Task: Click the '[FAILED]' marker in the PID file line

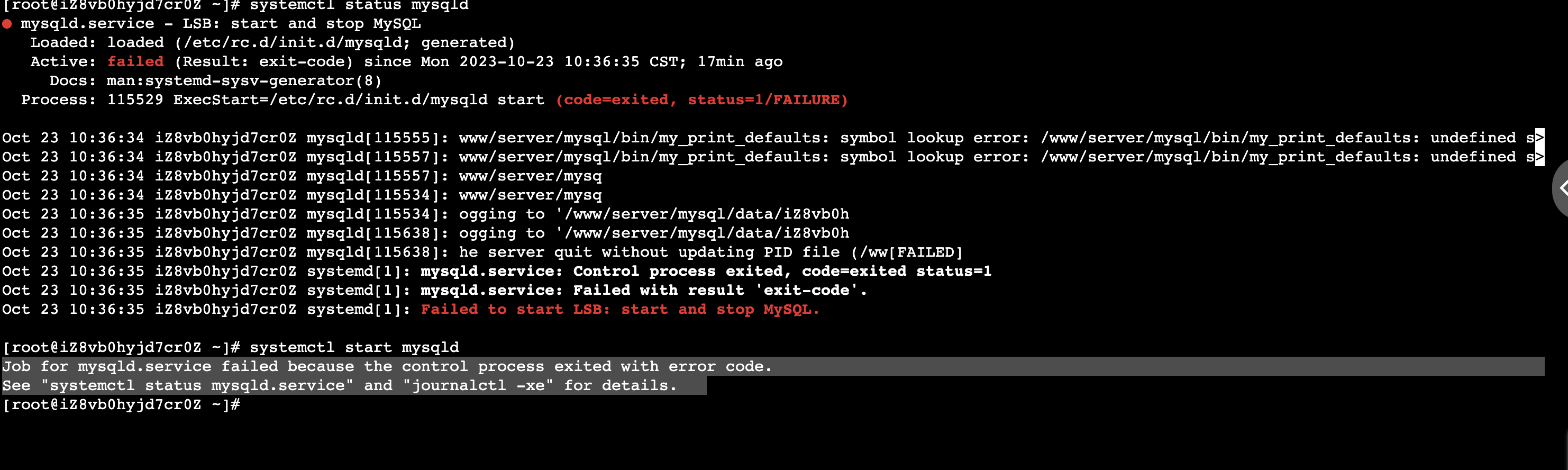Action: click(x=925, y=252)
